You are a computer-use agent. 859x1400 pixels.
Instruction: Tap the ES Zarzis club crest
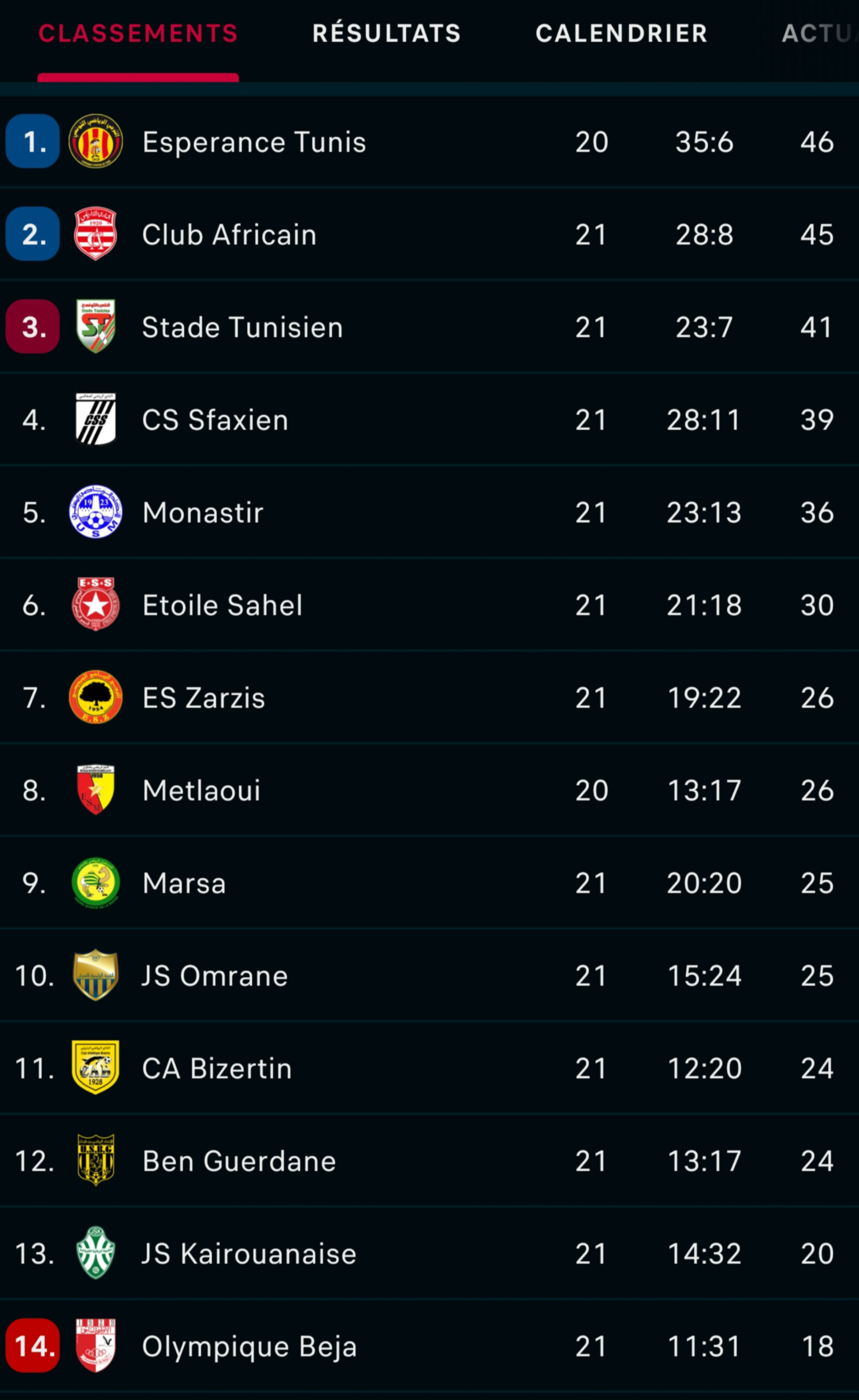point(96,697)
